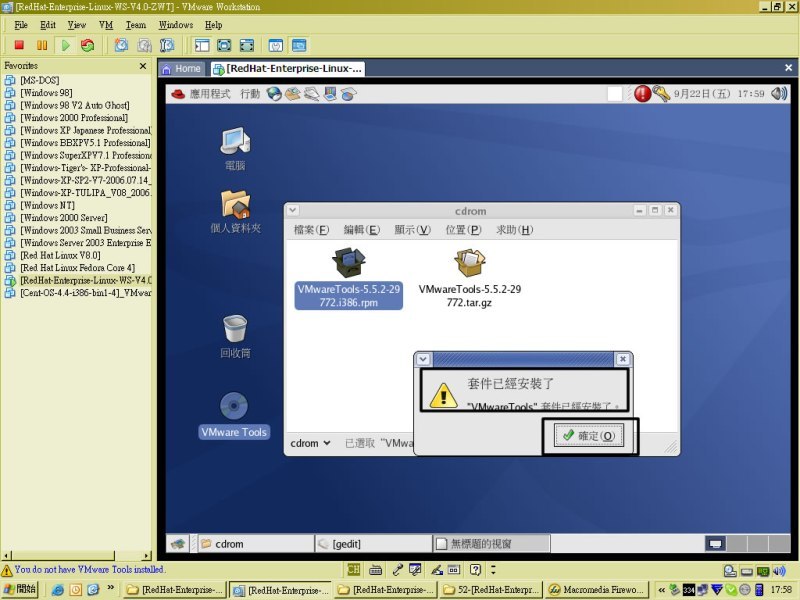This screenshot has height=600, width=800.
Task: Click the show desktop icon in guest bottom panel
Action: coord(178,544)
